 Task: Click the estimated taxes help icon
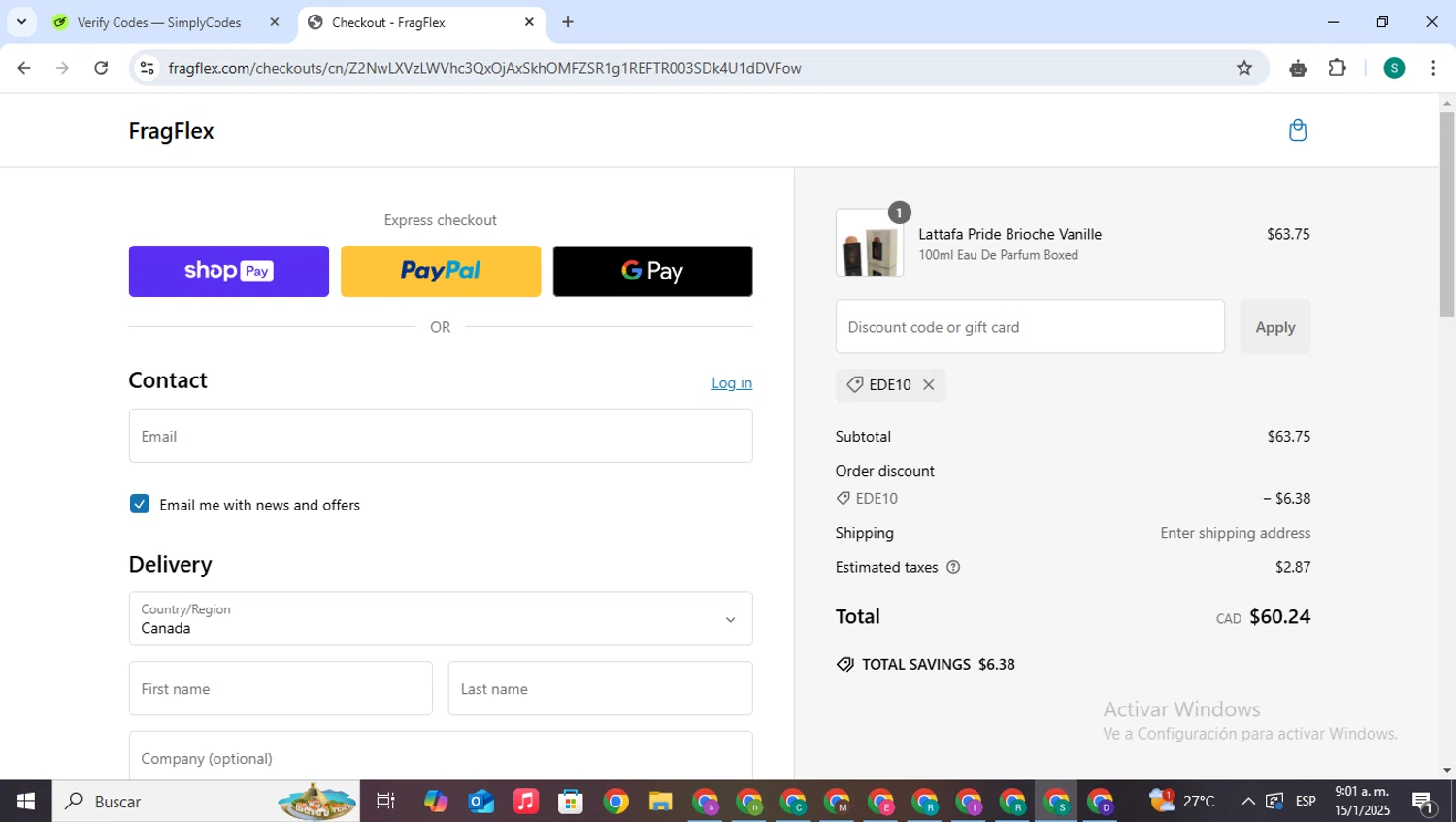coord(953,567)
